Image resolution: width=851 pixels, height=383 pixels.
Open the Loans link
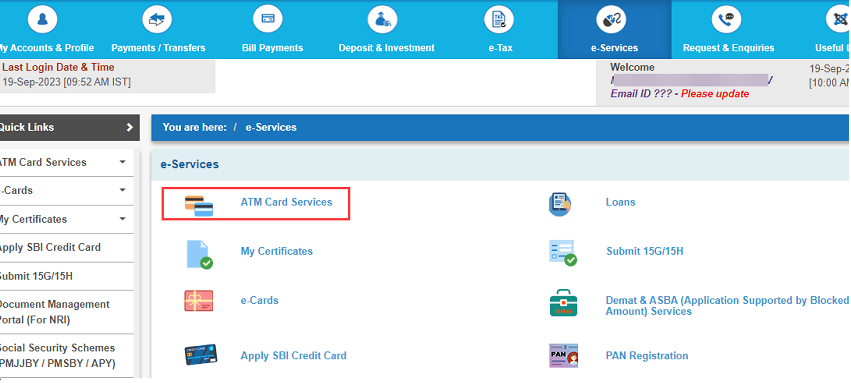[620, 202]
